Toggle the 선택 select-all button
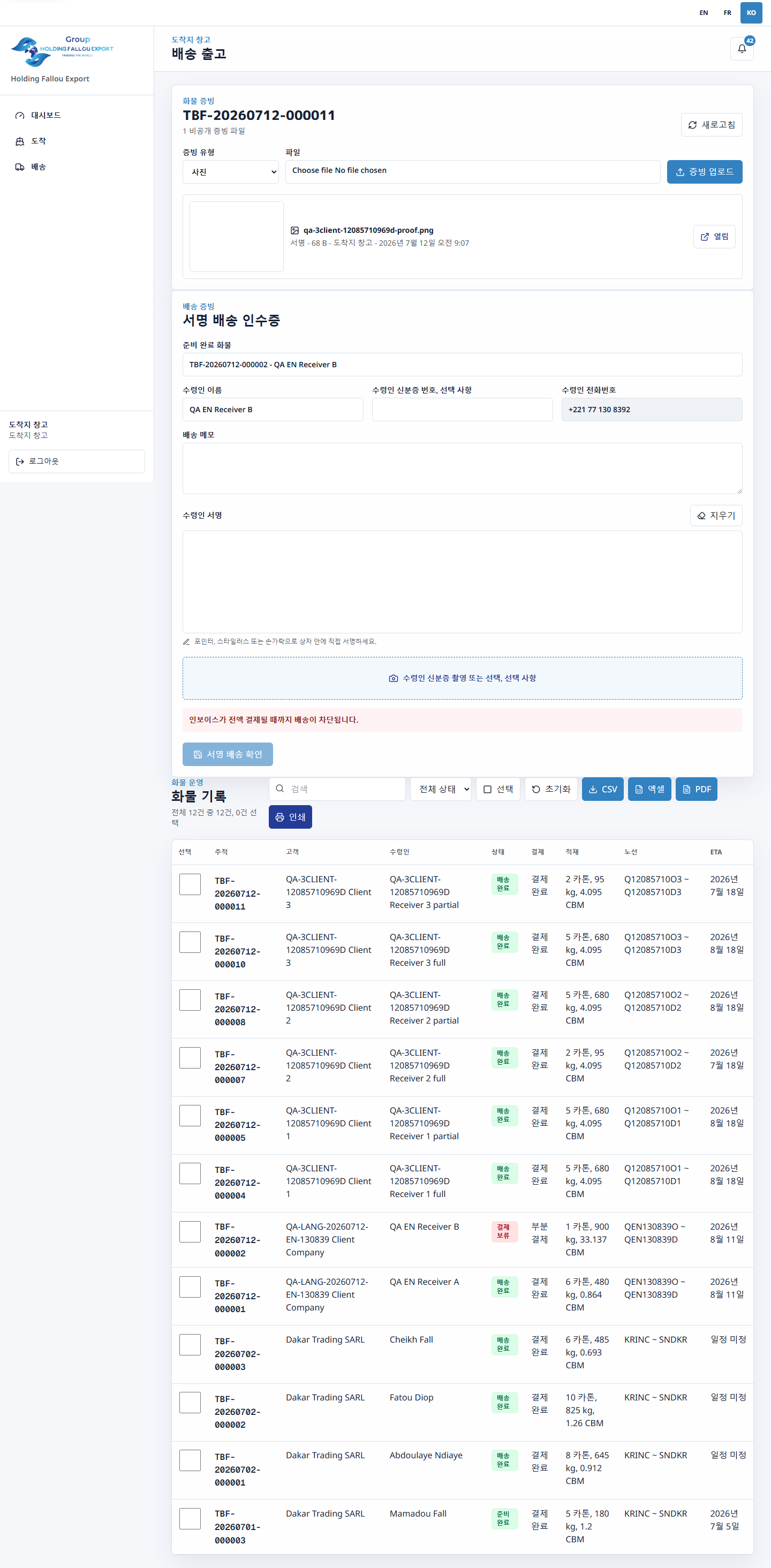 [497, 789]
